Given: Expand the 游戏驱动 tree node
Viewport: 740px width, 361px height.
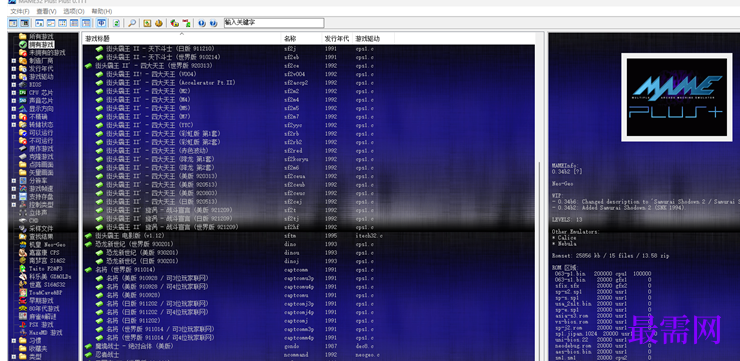Looking at the screenshot, I should [x=14, y=77].
